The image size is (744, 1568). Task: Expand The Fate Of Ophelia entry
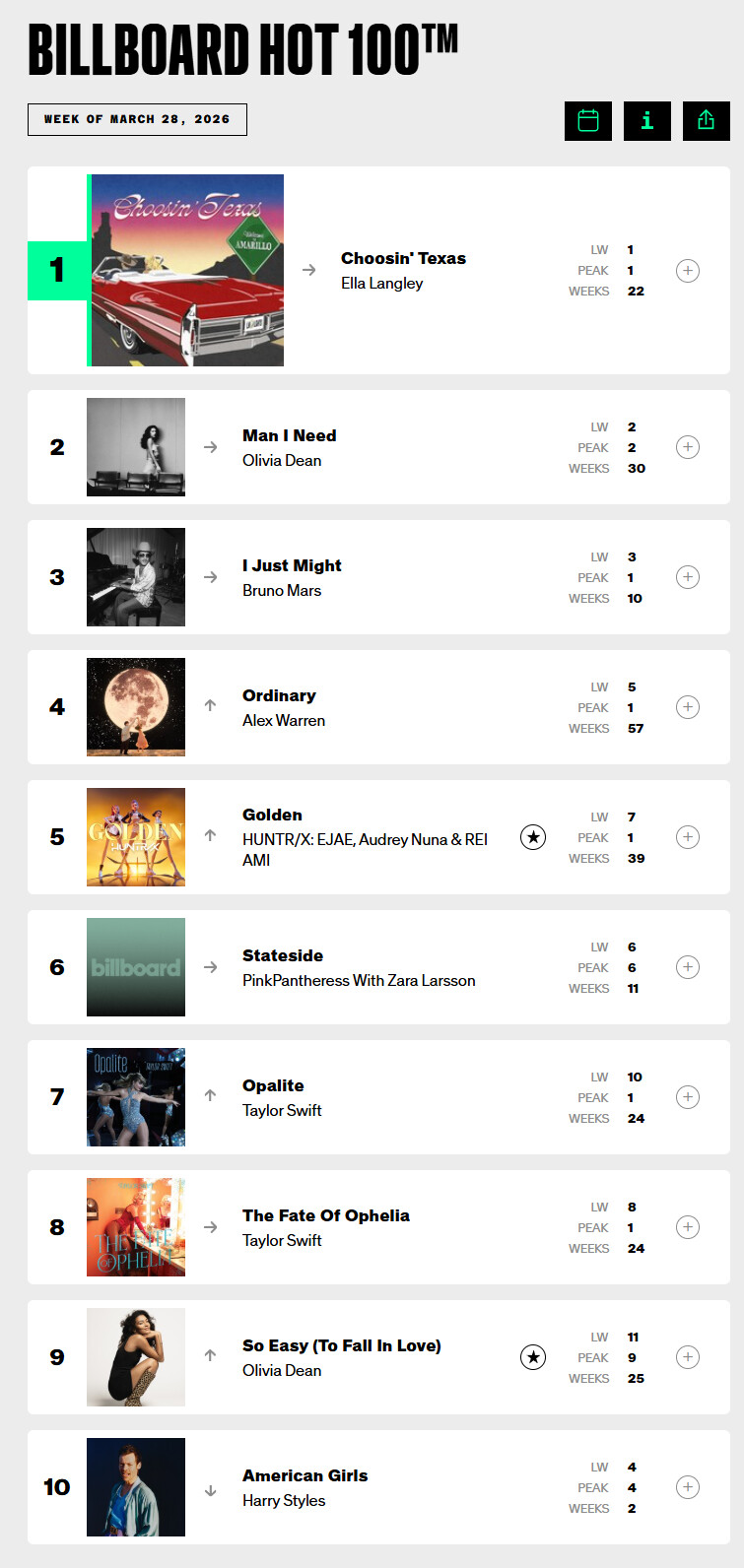click(688, 1227)
